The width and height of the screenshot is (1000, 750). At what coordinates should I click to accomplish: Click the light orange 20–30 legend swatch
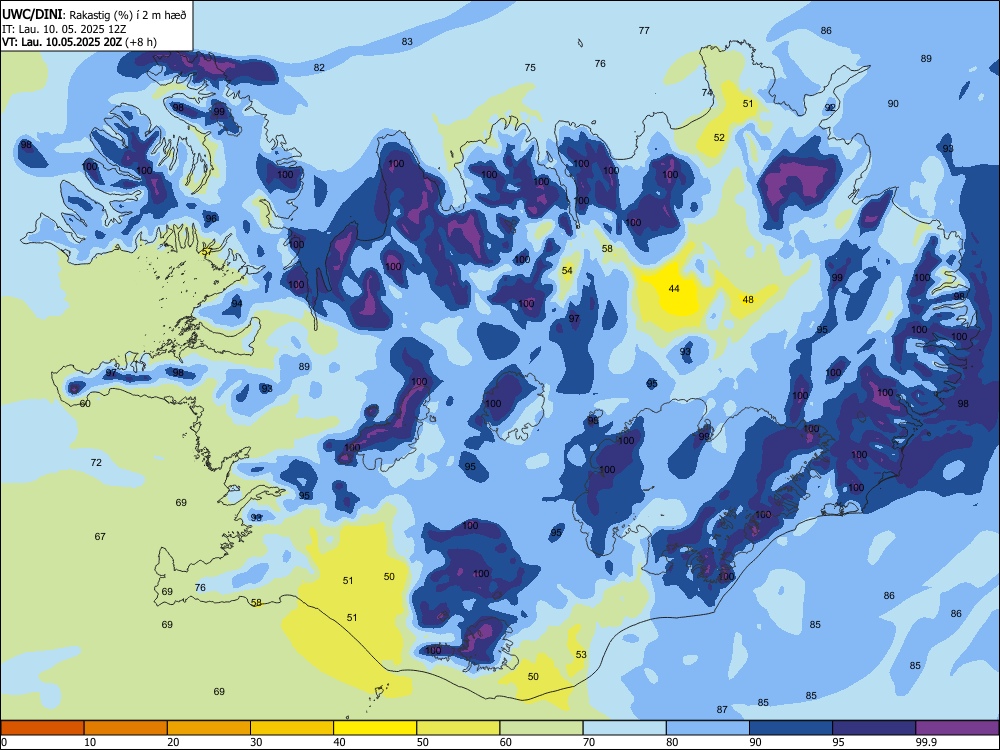209,728
